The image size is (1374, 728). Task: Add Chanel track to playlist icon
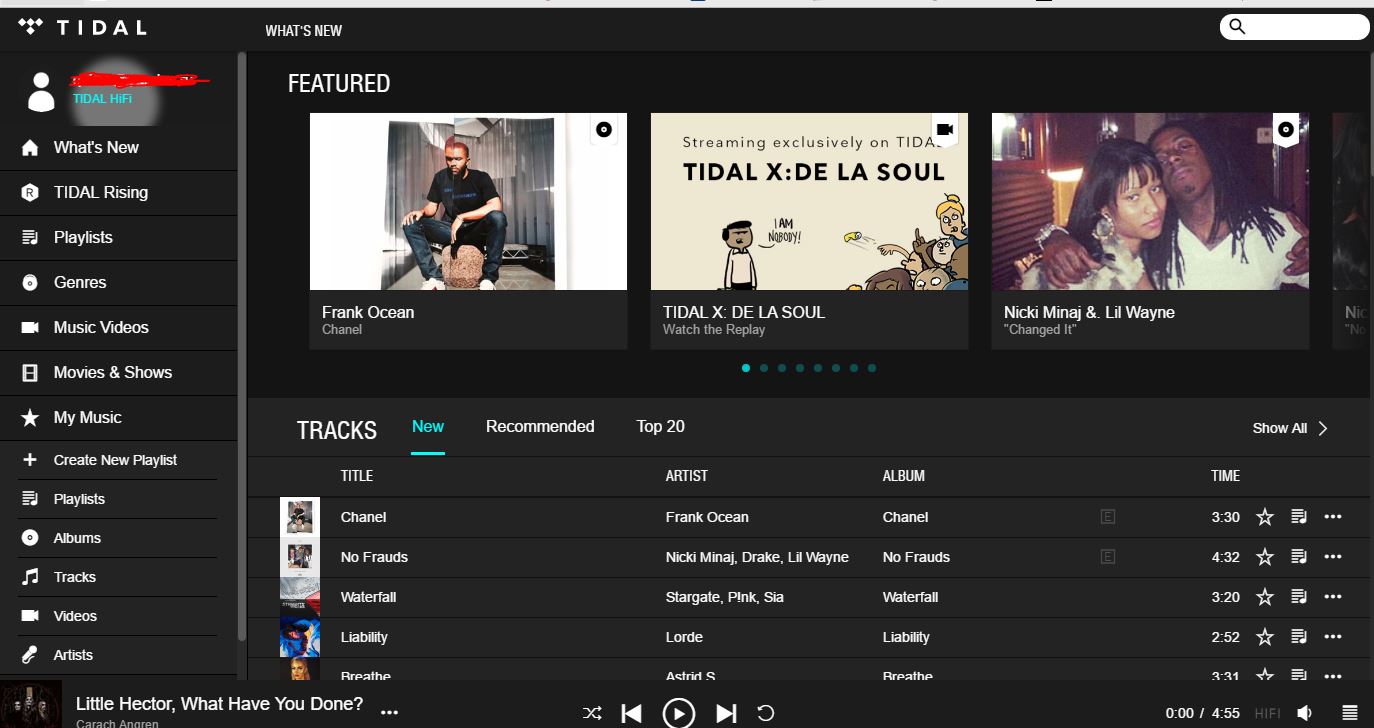pyautogui.click(x=1299, y=517)
